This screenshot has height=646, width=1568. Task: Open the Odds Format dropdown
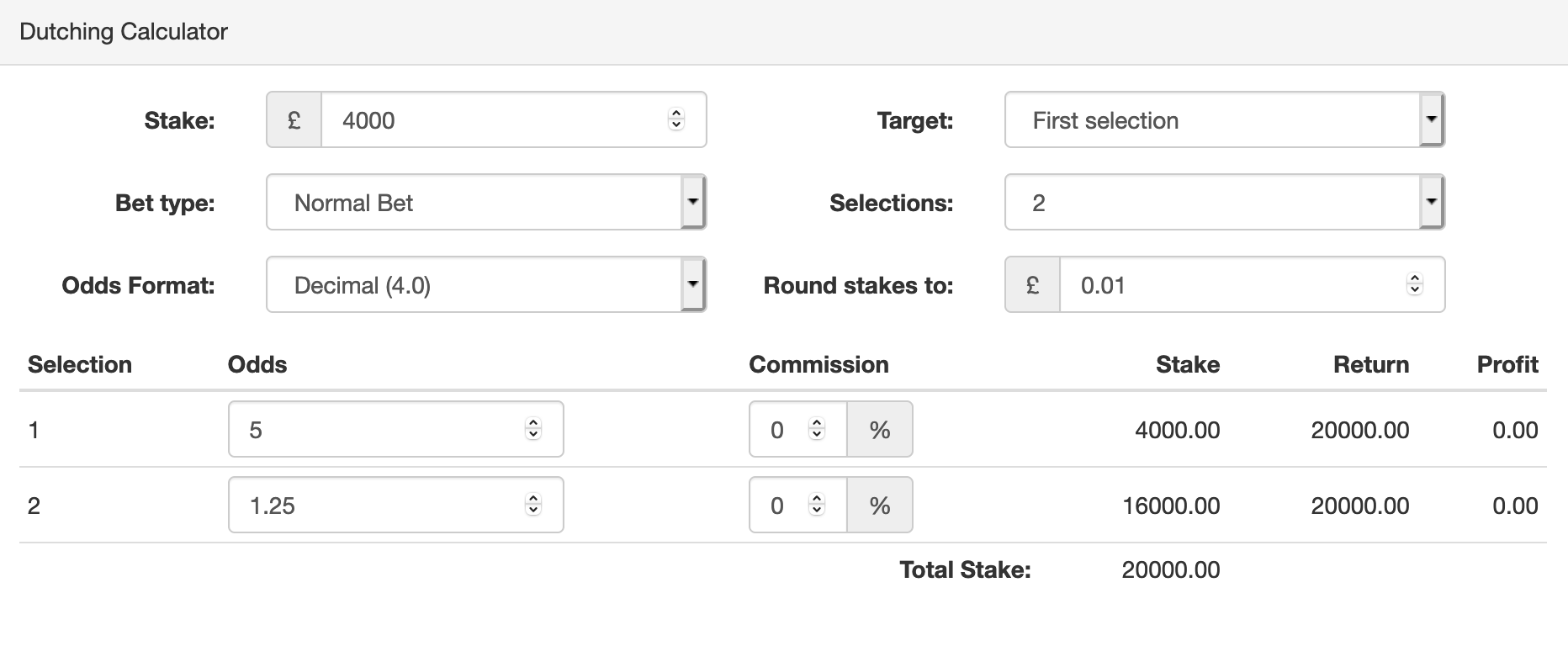485,284
